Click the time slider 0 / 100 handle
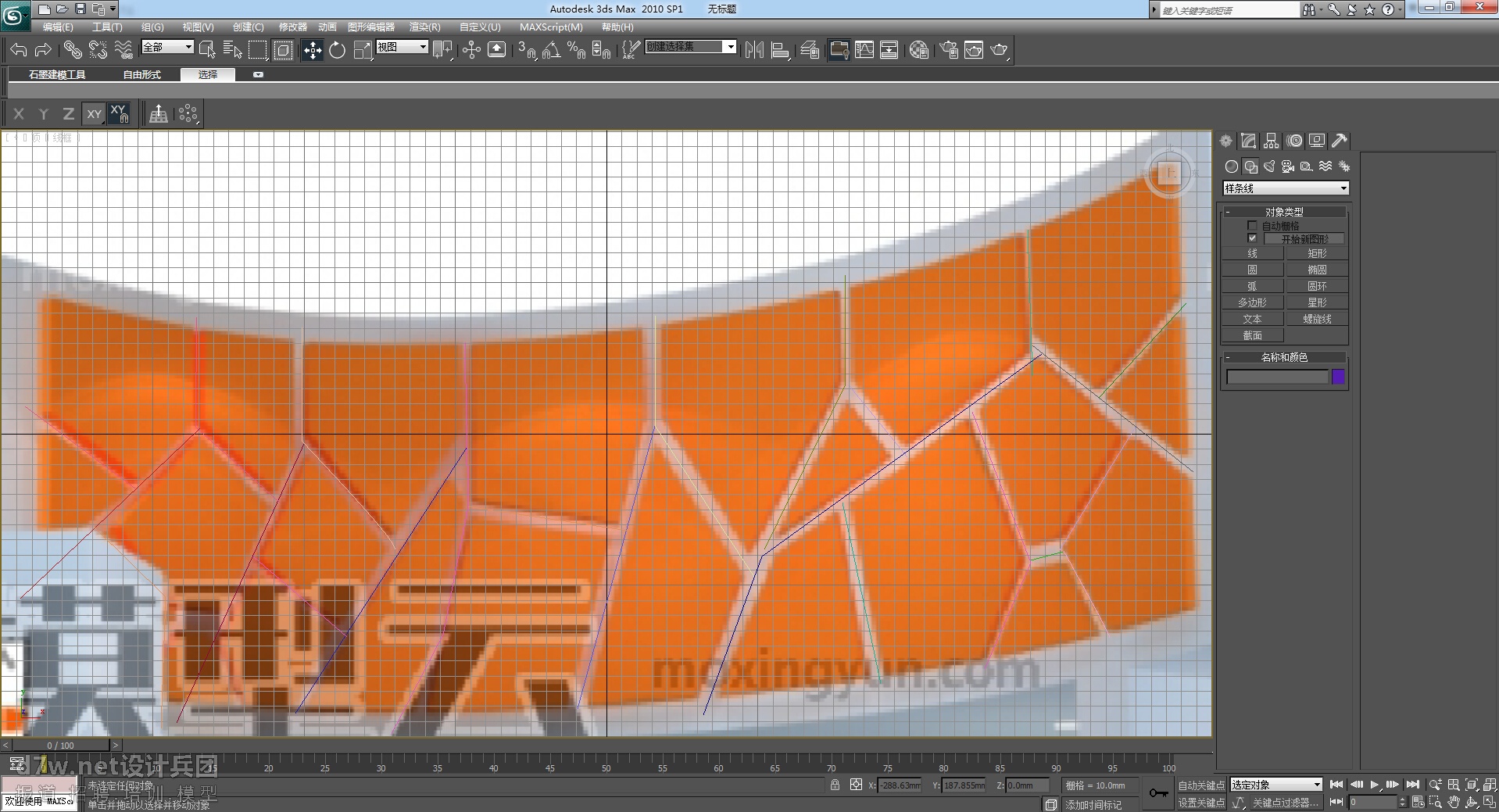Image resolution: width=1499 pixels, height=812 pixels. 60,746
